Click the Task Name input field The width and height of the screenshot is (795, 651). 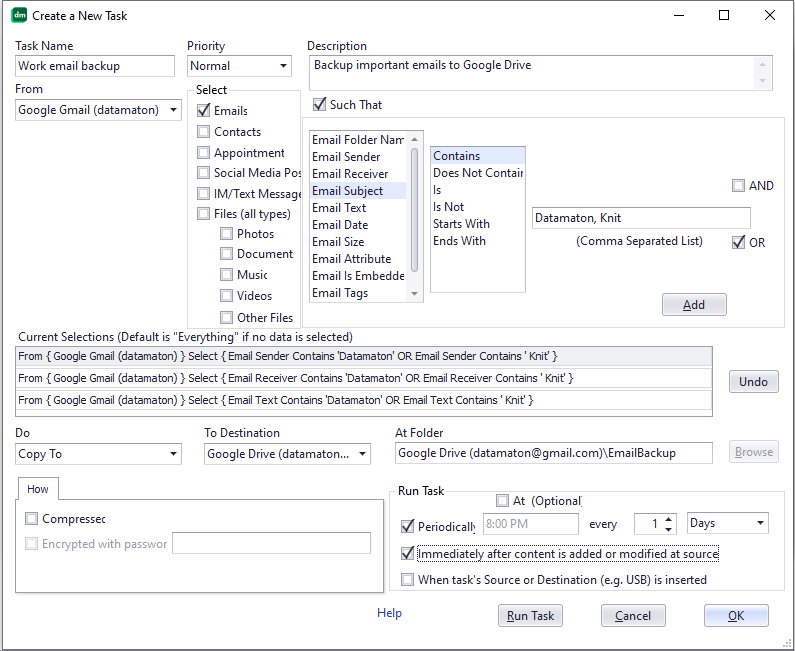coord(95,66)
